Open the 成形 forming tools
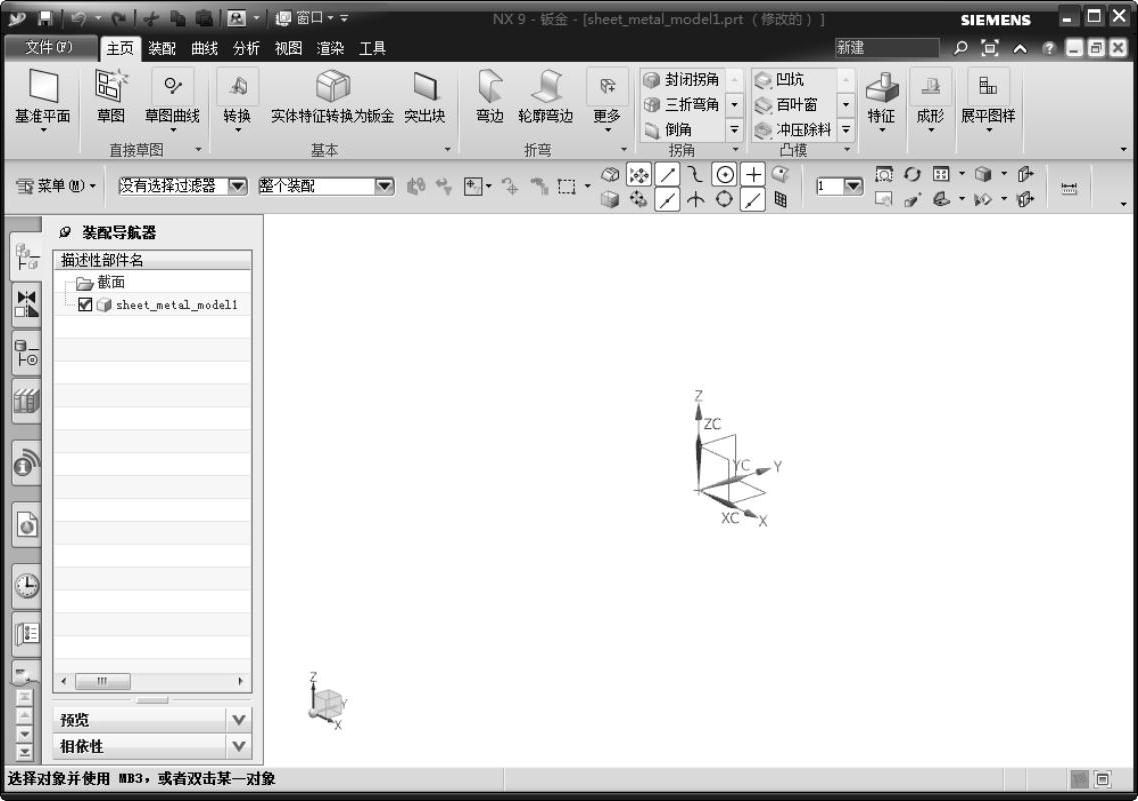Screen dimensions: 1138x801 click(930, 100)
